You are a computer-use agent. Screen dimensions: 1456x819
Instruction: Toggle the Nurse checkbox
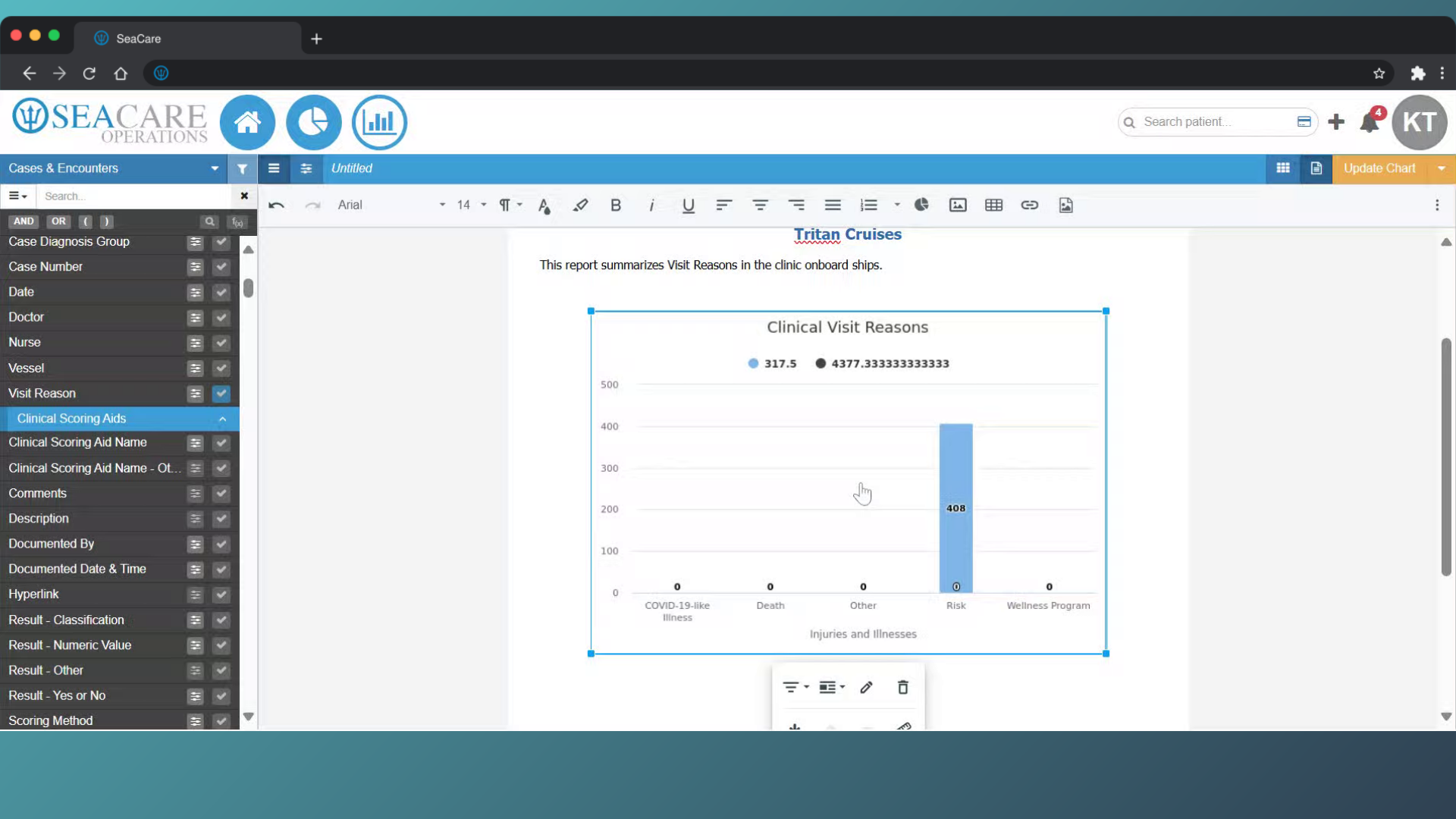[221, 343]
